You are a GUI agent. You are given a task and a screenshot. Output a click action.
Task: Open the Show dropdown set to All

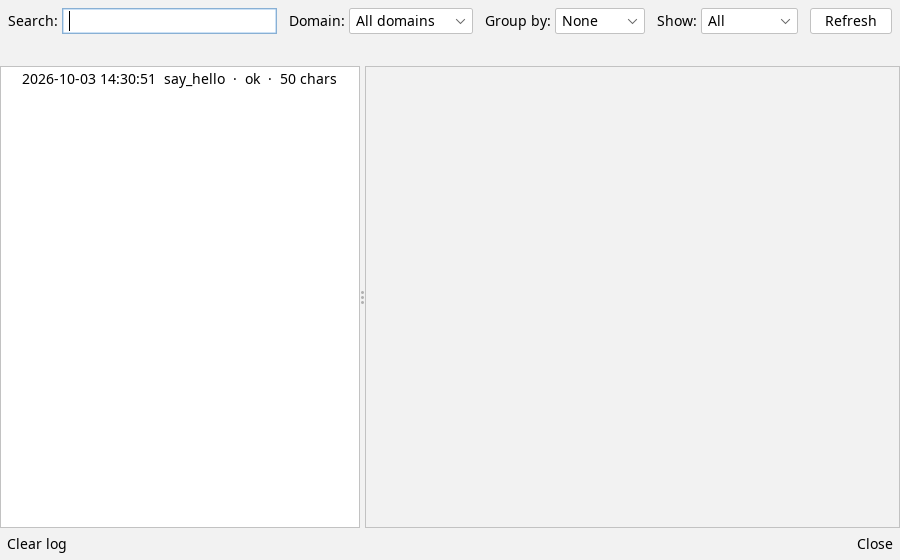pos(749,21)
